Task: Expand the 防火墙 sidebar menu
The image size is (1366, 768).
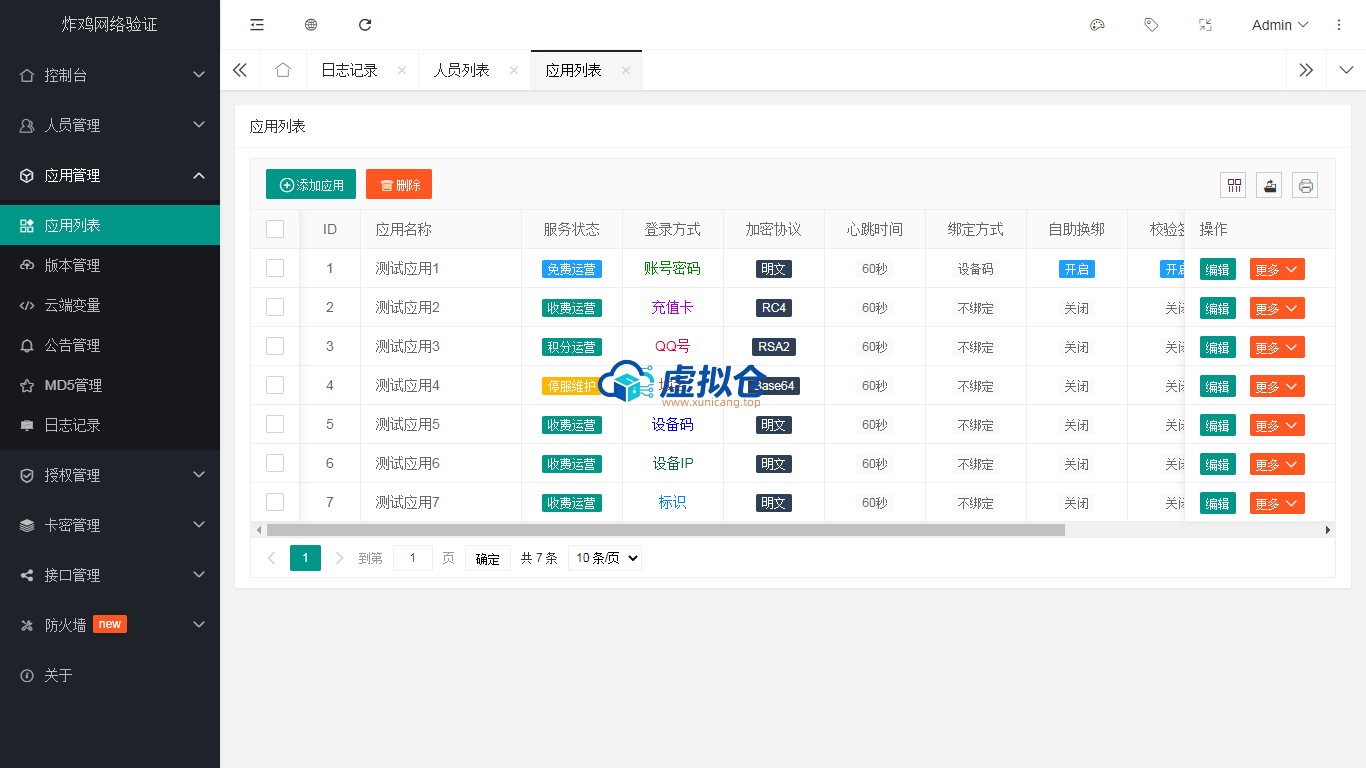Action: click(x=110, y=625)
